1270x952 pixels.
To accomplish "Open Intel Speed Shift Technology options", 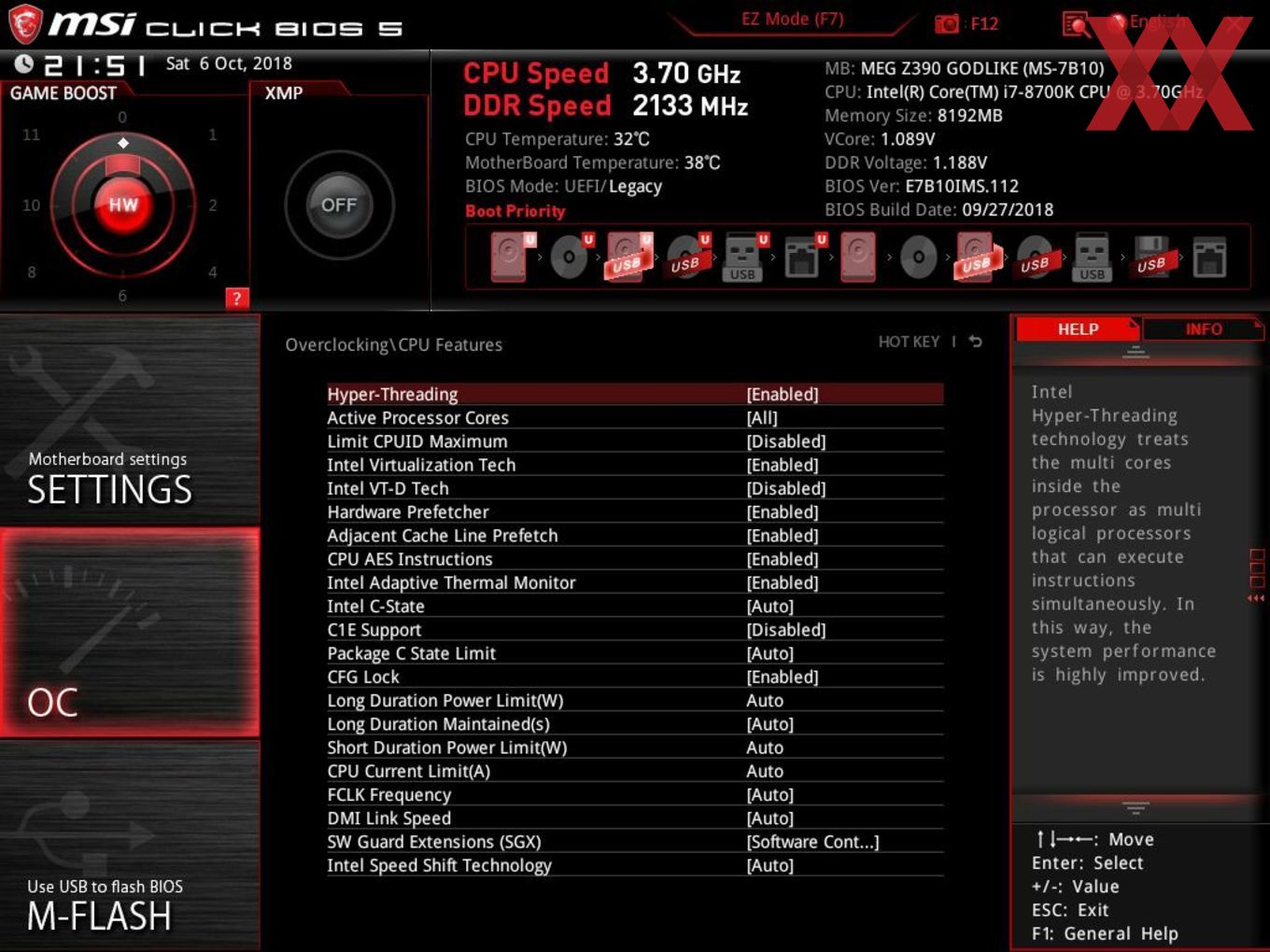I will pyautogui.click(x=635, y=865).
